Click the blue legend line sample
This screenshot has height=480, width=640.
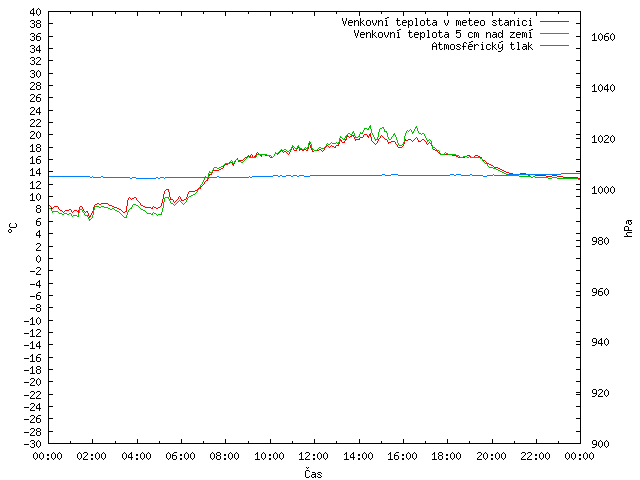click(554, 46)
